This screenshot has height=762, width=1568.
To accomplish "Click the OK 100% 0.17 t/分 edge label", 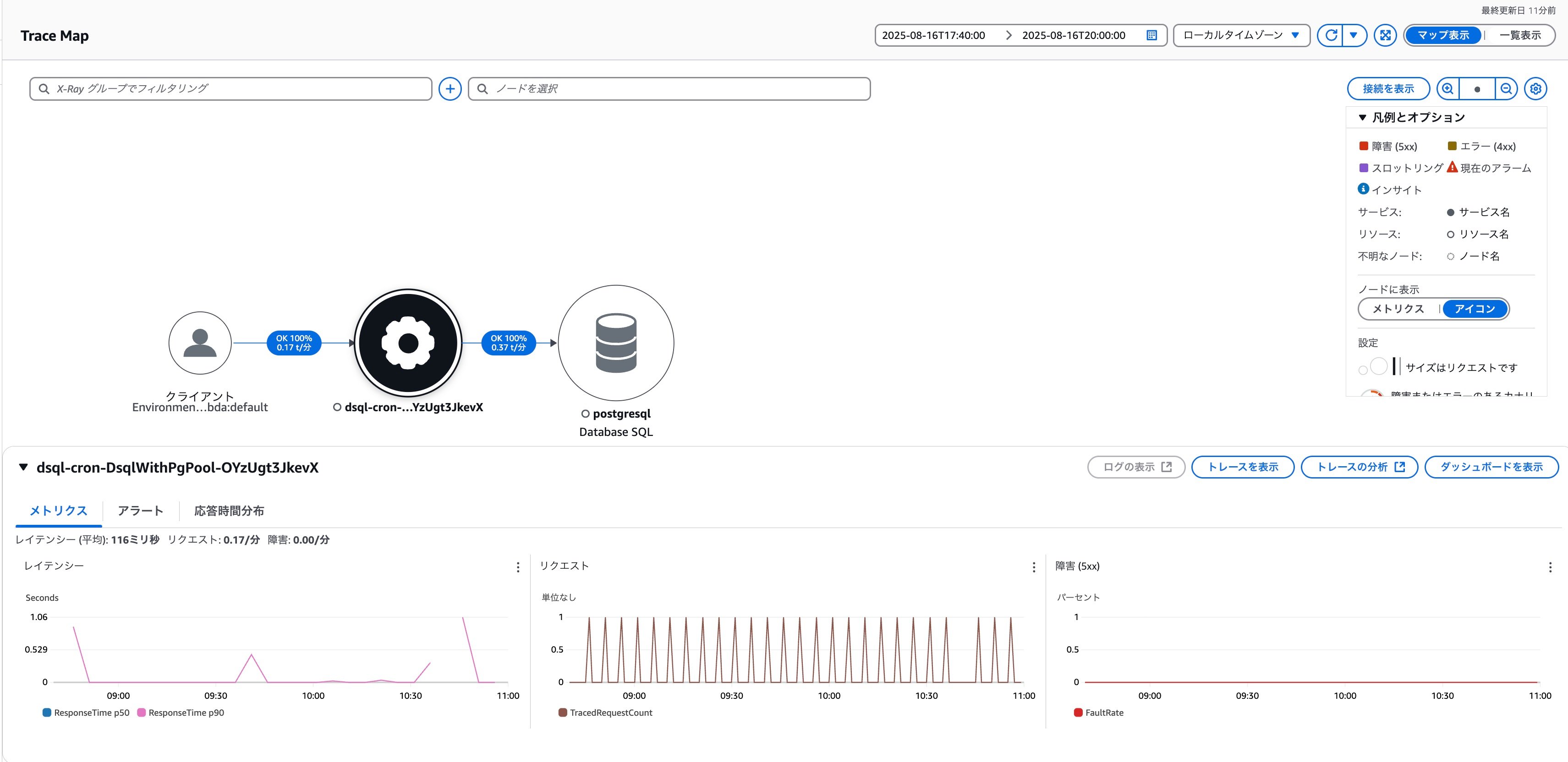I will pyautogui.click(x=294, y=343).
